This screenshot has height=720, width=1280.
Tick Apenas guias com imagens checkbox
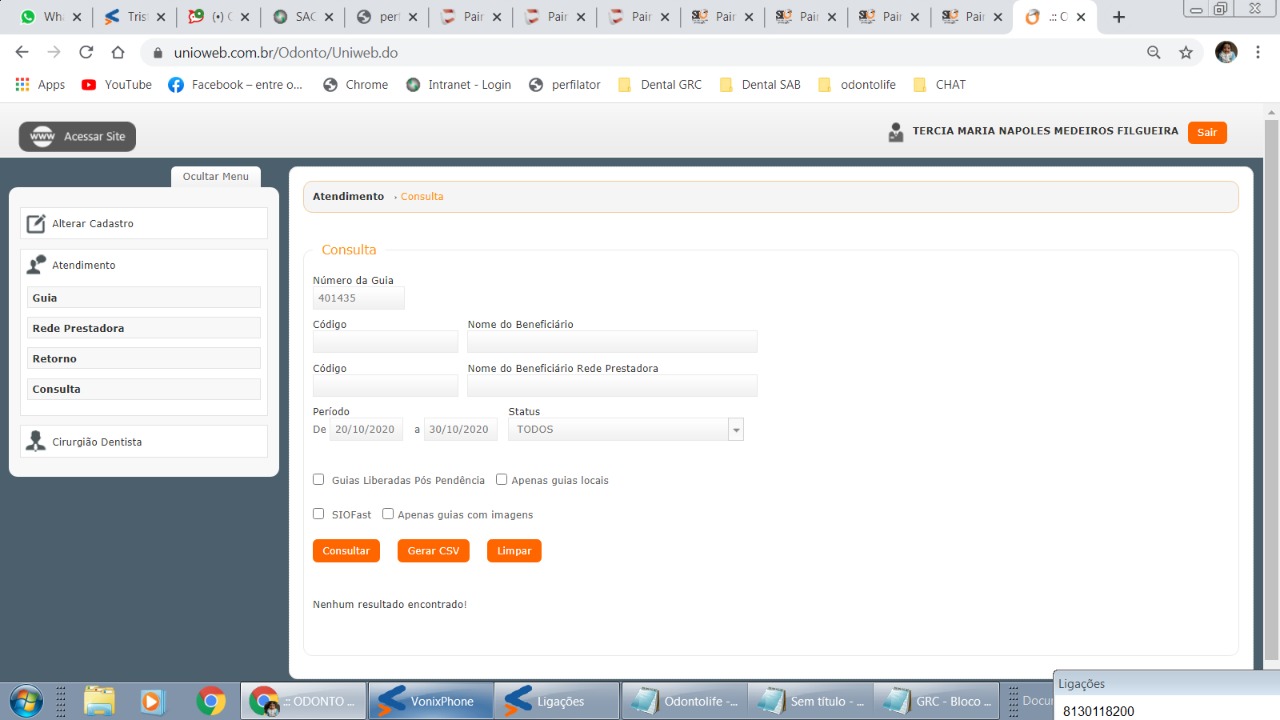[x=388, y=514]
